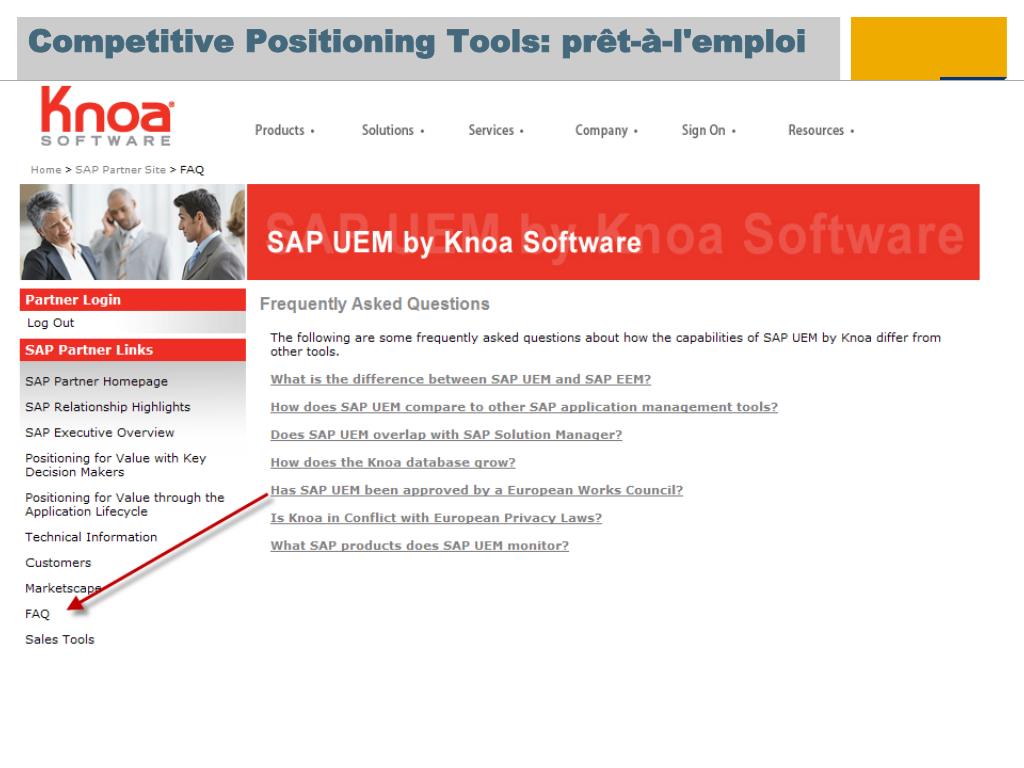Open question comparing other SAP application management tools
The image size is (1024, 768).
524,407
